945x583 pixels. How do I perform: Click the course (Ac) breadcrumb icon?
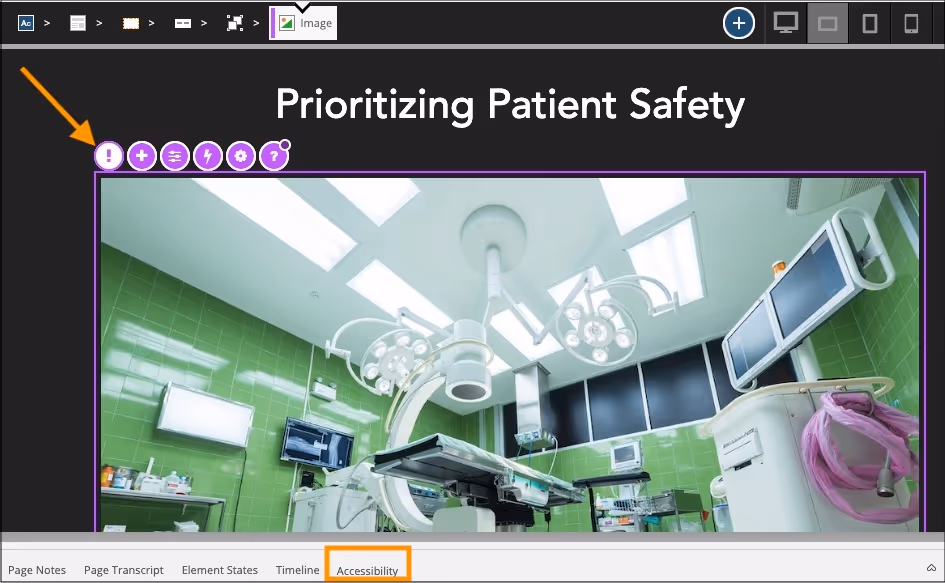click(x=26, y=24)
